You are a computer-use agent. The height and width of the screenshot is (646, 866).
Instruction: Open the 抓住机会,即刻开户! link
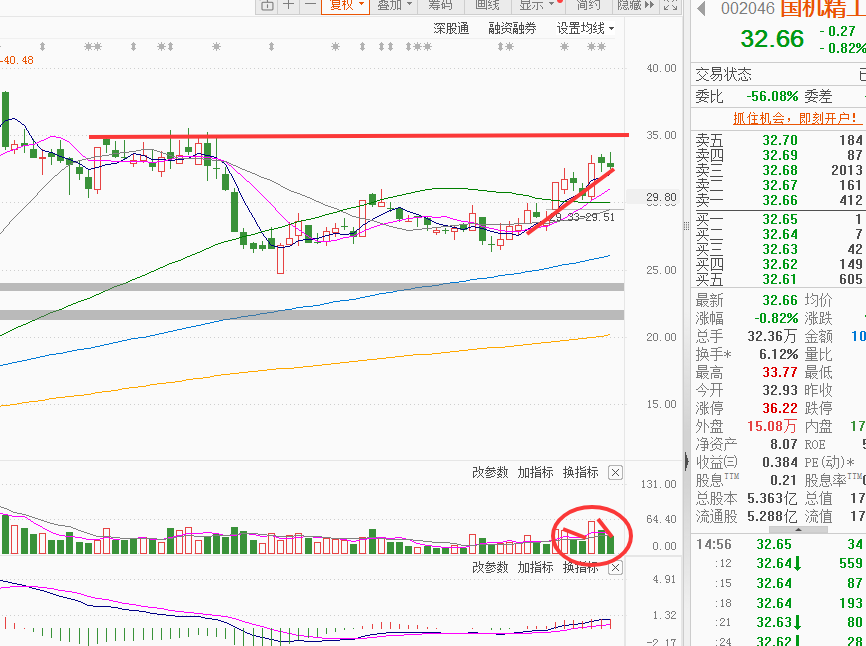(795, 118)
